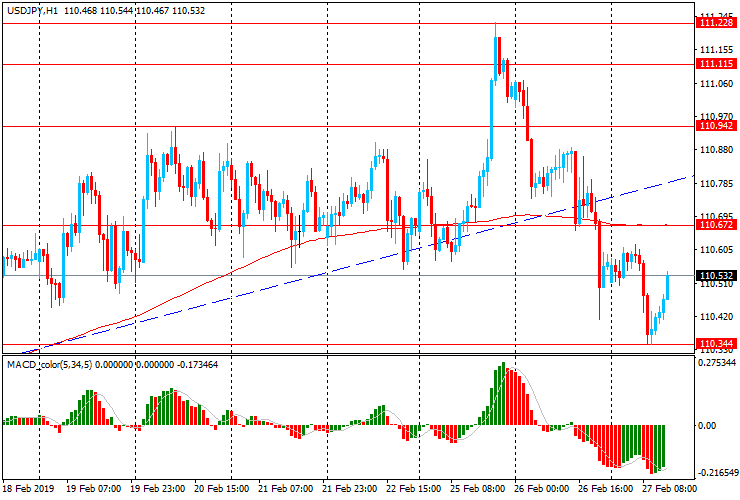Select the 110.942 resistance level label
Viewport: 740px width, 500px height.
717,126
